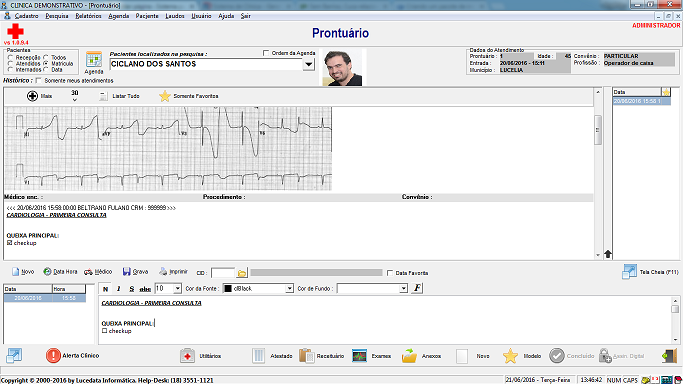The image size is (683, 384).
Task: Click the Grava save button
Action: click(135, 272)
